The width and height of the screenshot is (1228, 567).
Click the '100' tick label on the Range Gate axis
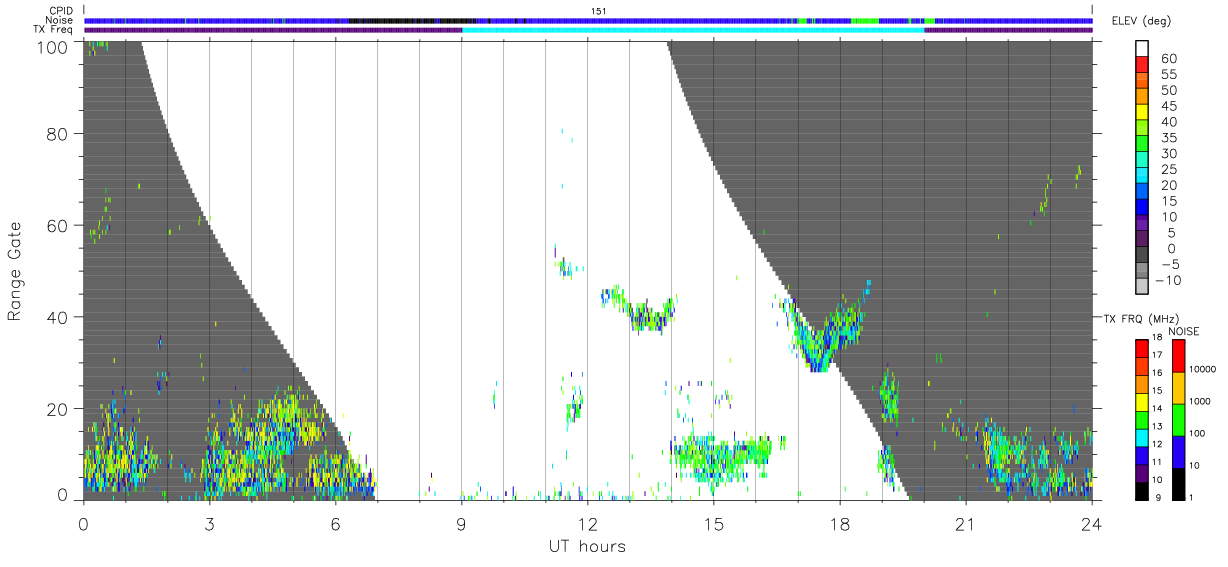click(x=53, y=46)
